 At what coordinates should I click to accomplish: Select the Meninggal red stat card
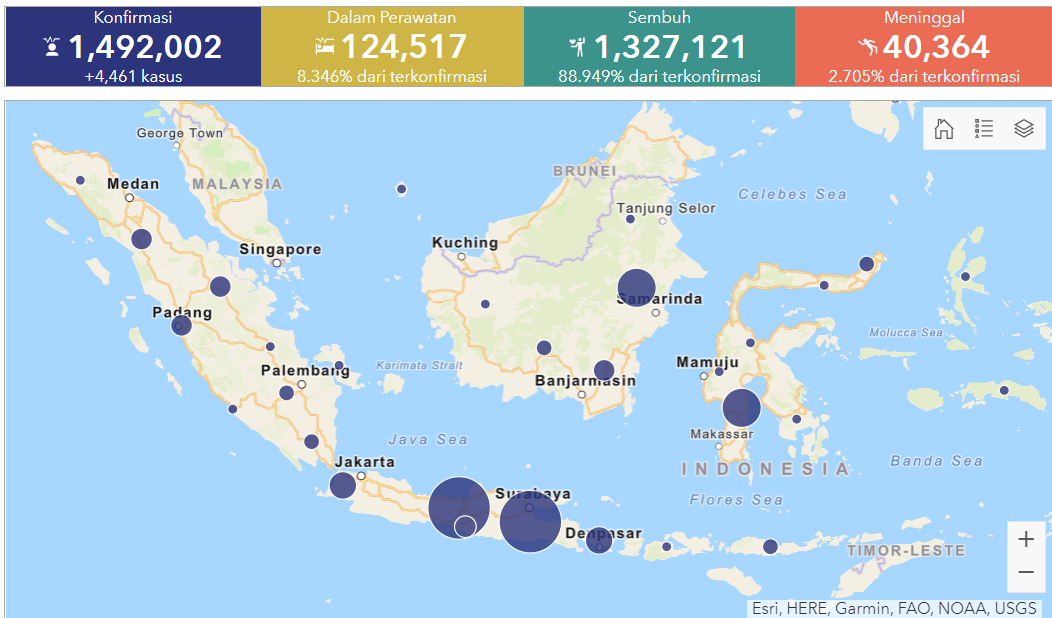pos(923,46)
